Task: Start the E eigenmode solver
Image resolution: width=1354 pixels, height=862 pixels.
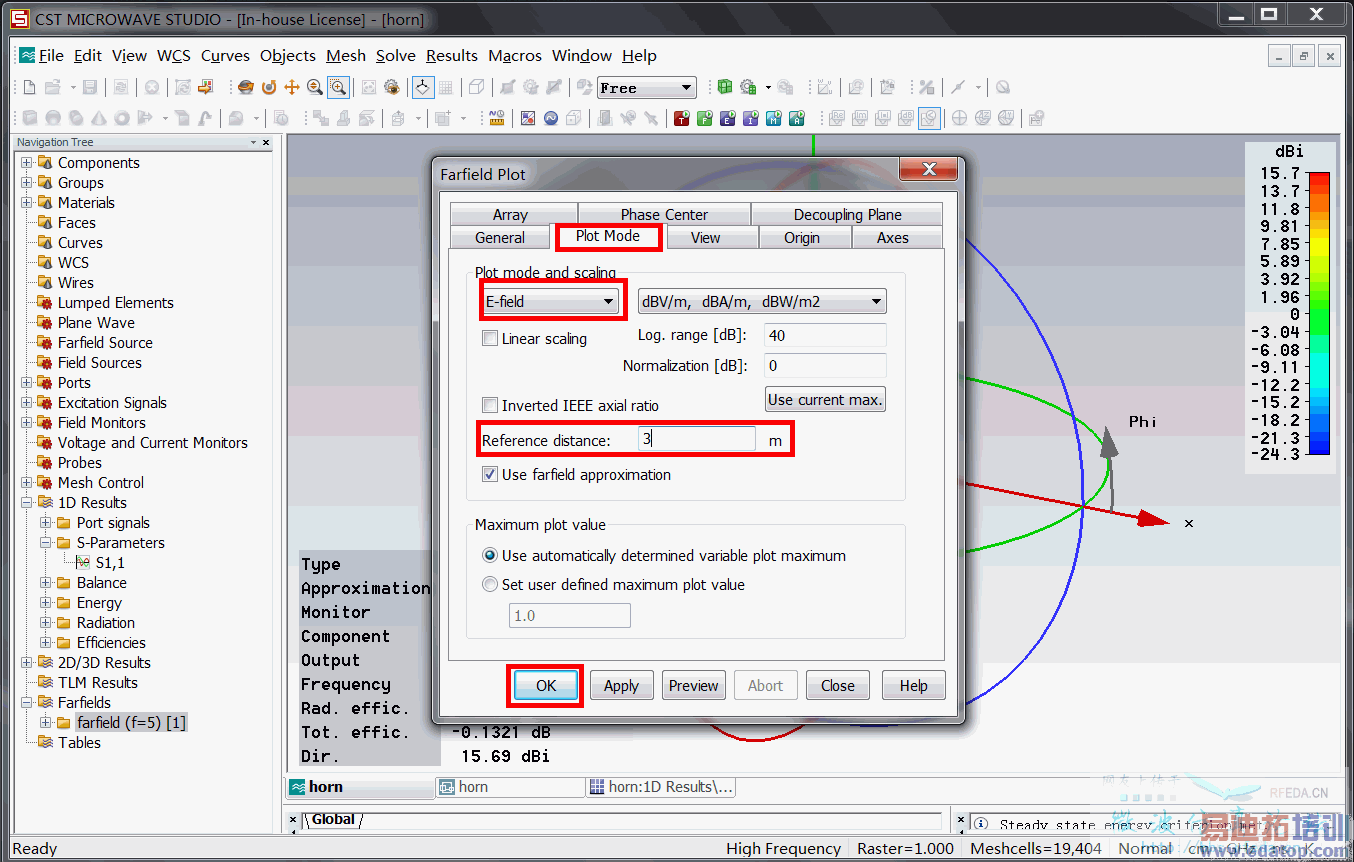Action: click(728, 118)
